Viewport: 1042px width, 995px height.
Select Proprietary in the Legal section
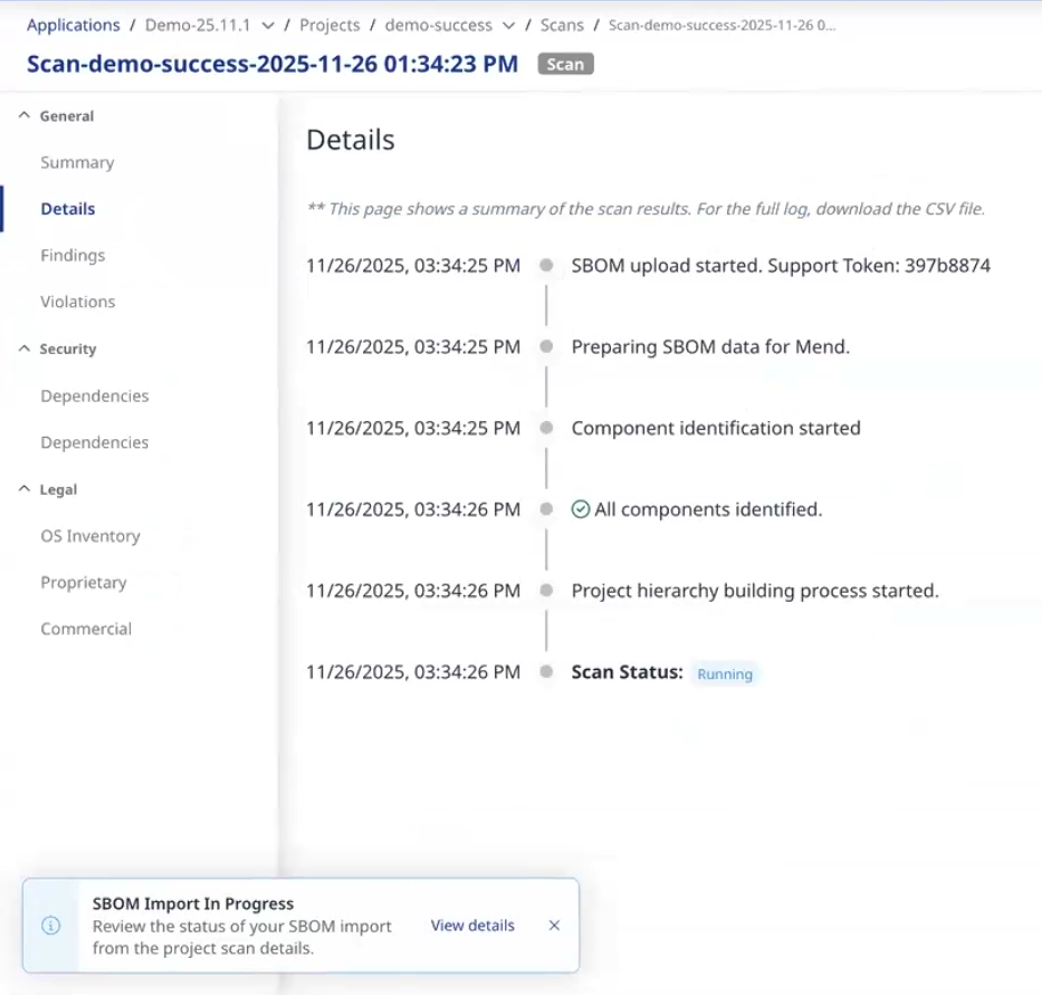83,583
